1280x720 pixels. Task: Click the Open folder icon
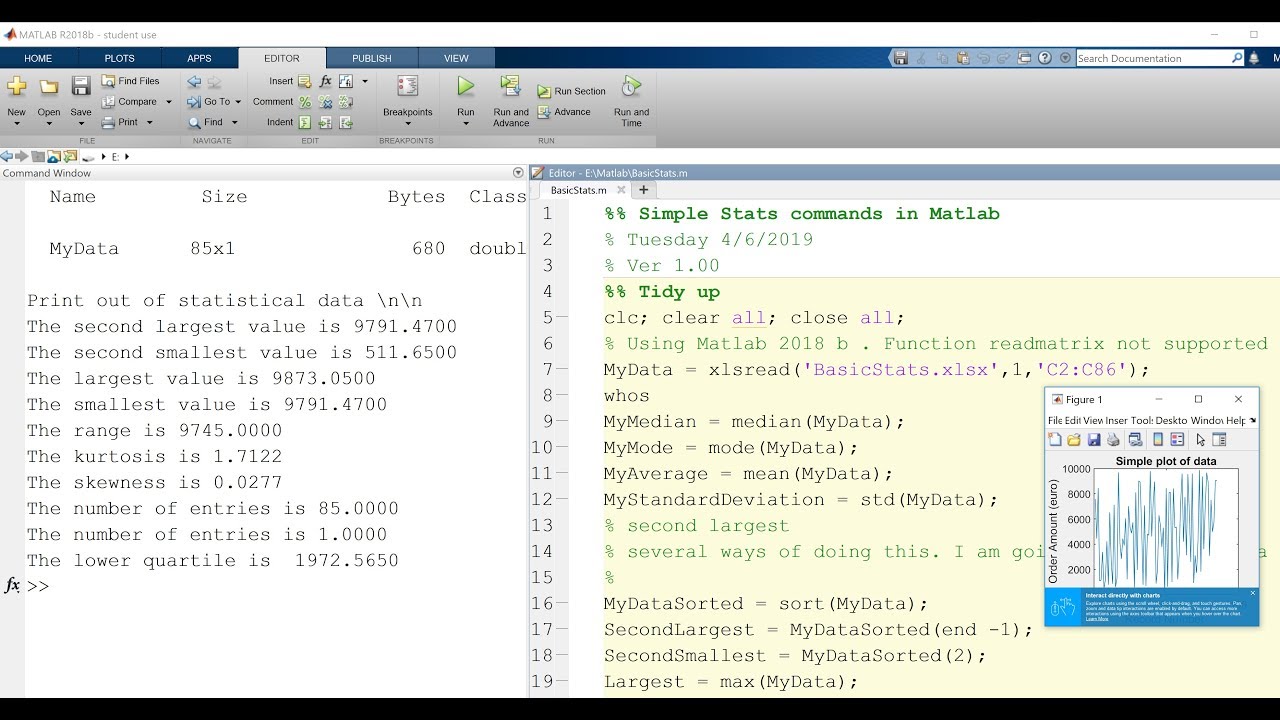point(49,87)
